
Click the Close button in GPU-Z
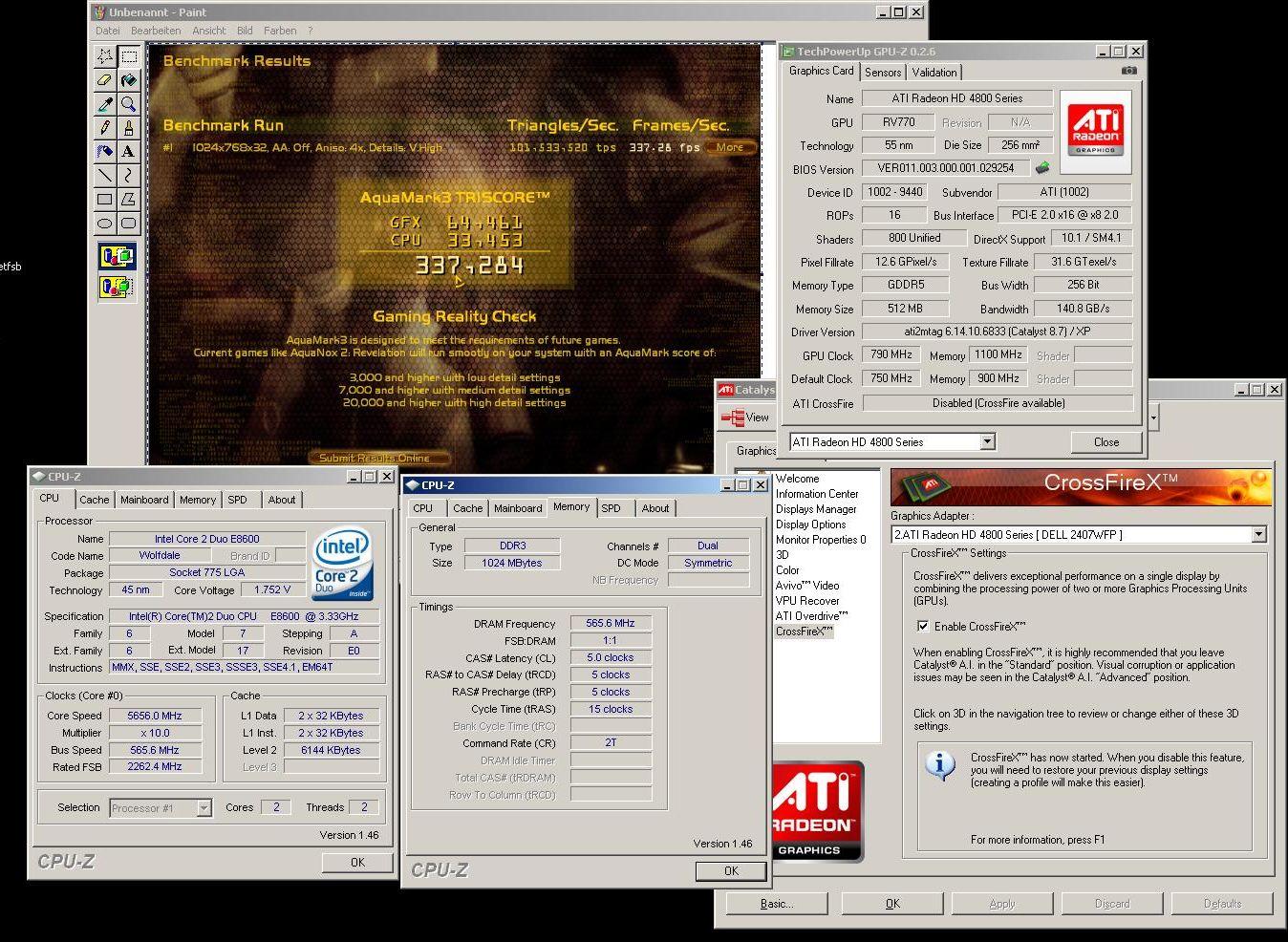tap(1106, 442)
